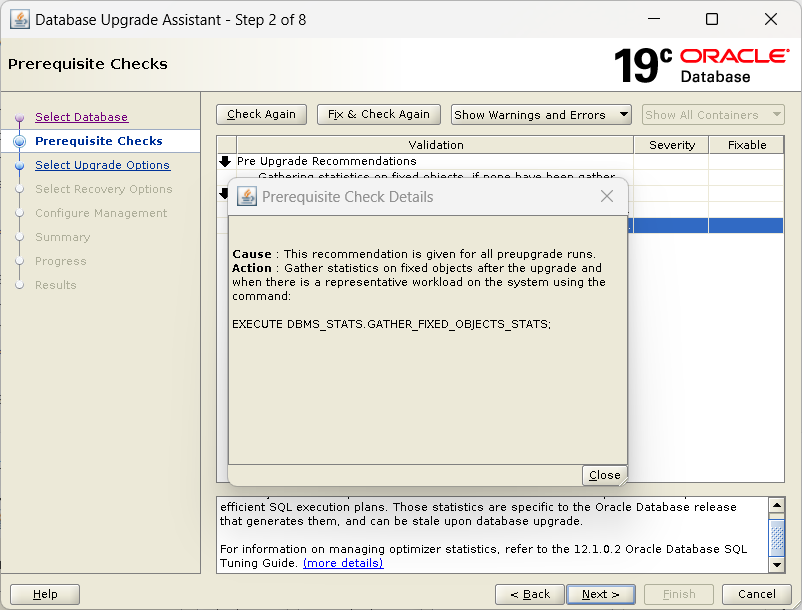Open the Show All Containers dropdown

(712, 115)
